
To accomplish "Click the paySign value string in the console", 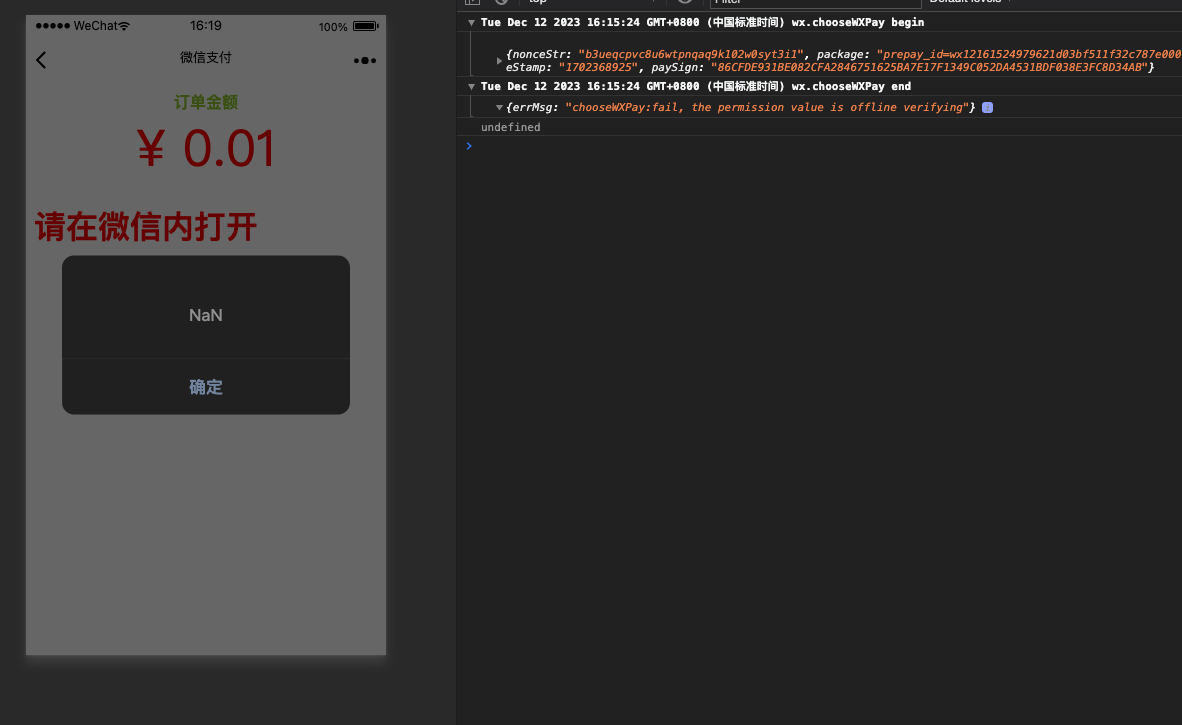I will pos(929,68).
